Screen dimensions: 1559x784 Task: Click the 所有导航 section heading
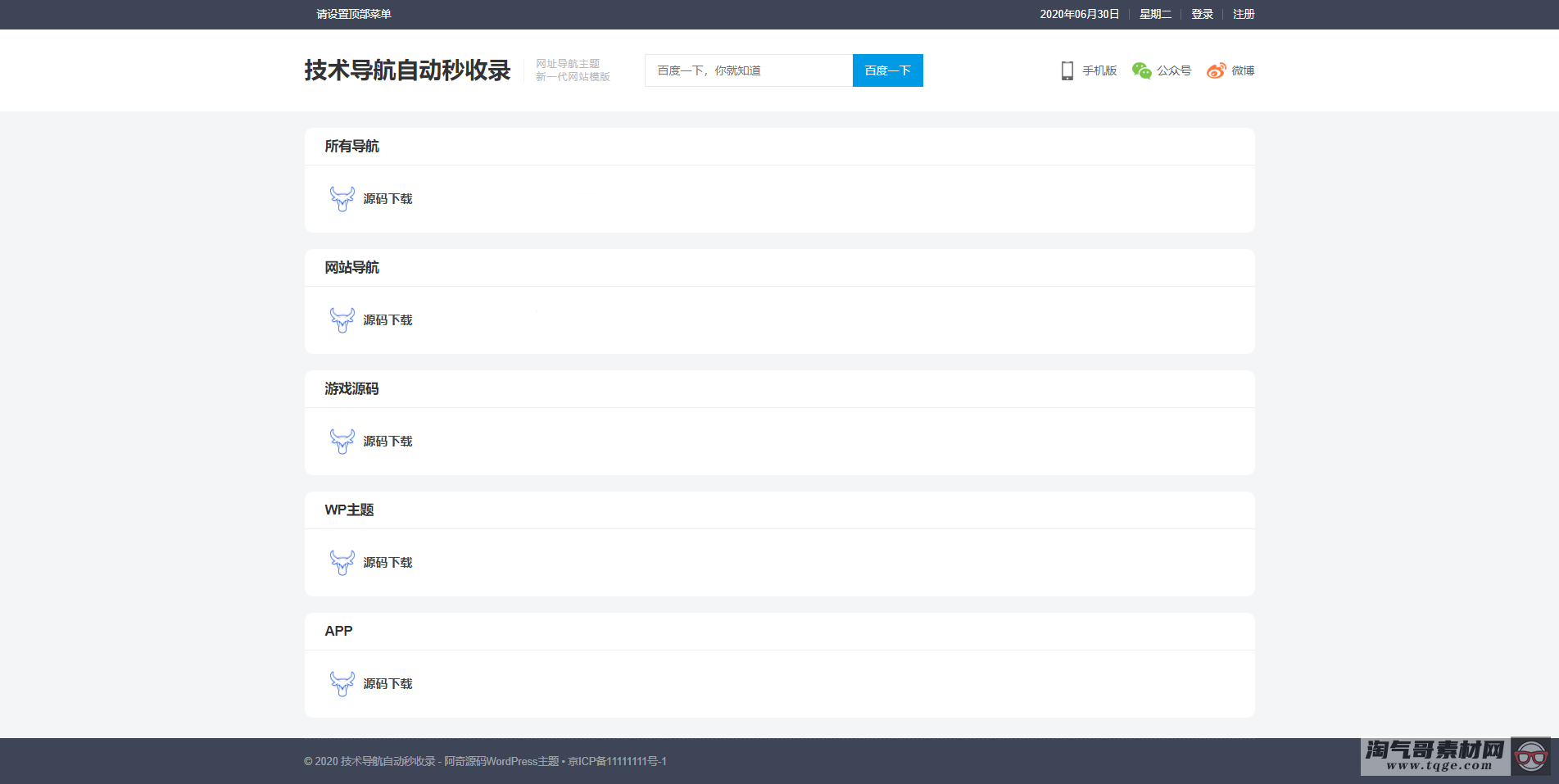coord(351,146)
